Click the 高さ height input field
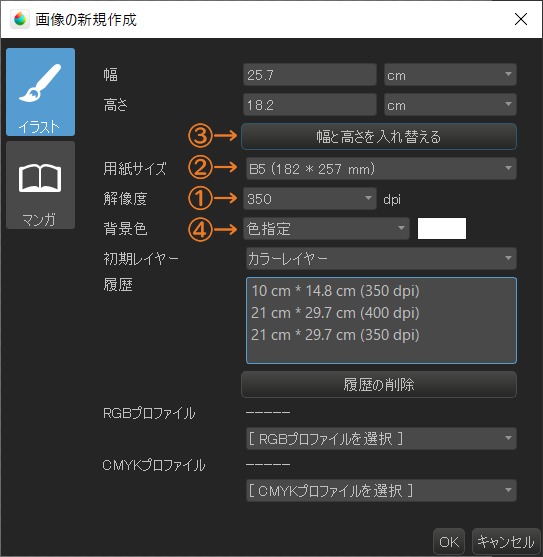This screenshot has width=543, height=557. [x=310, y=105]
